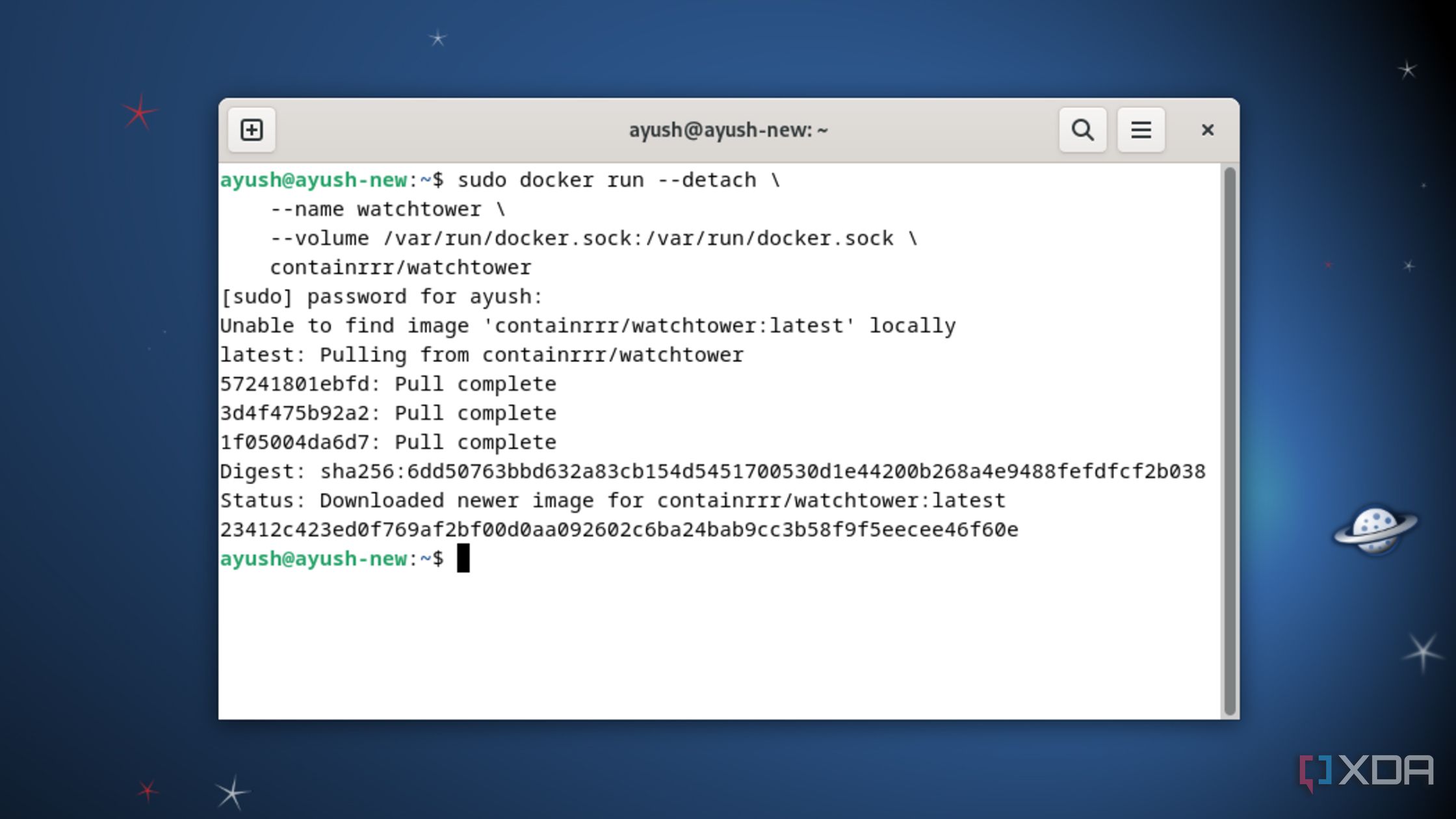This screenshot has width=1456, height=819.
Task: Click the Status Downloaded newer image line
Action: pyautogui.click(x=612, y=500)
